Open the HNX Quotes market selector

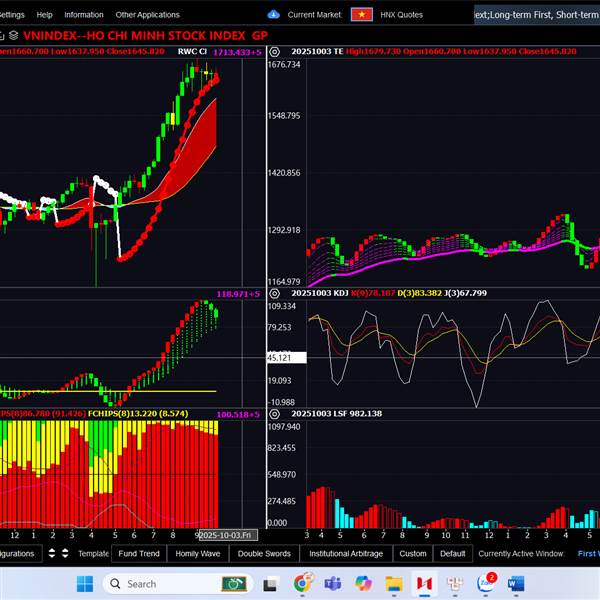(x=400, y=15)
